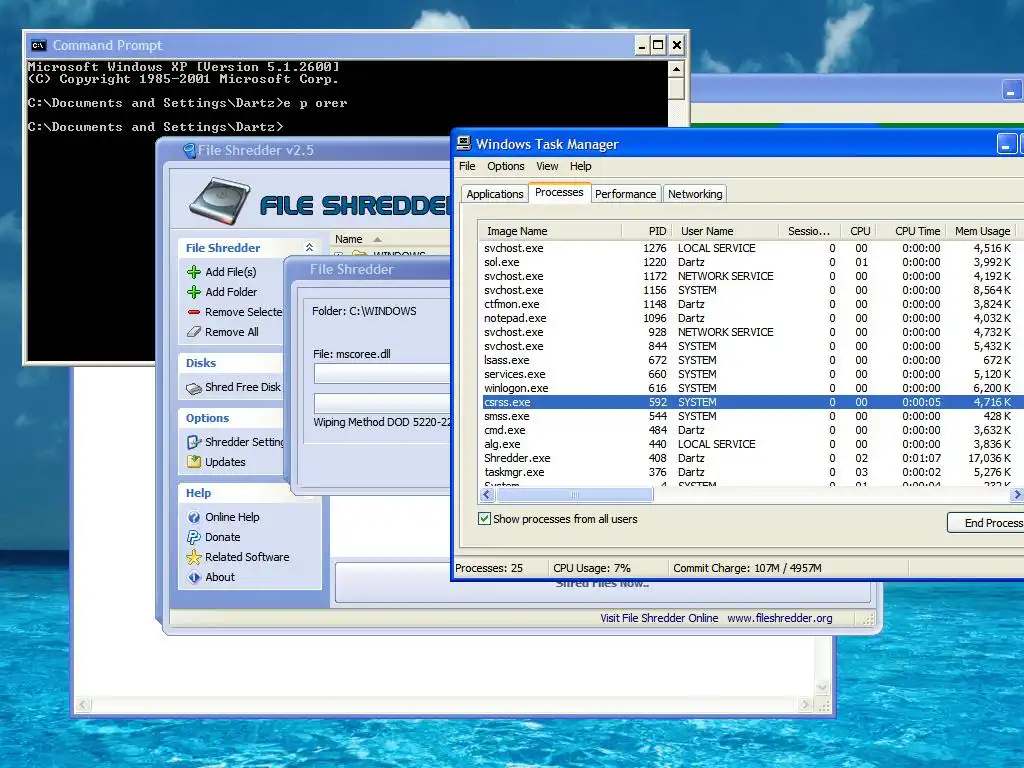Click the Donate PayPal icon

(x=193, y=537)
